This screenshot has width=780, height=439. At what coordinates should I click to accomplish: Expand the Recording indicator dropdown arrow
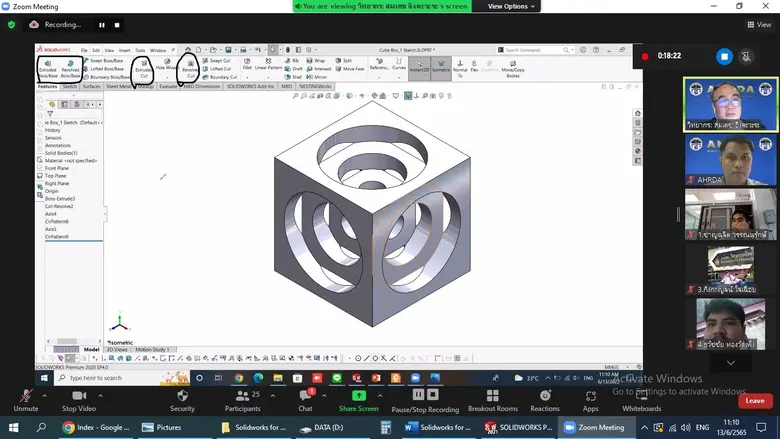(87, 24)
